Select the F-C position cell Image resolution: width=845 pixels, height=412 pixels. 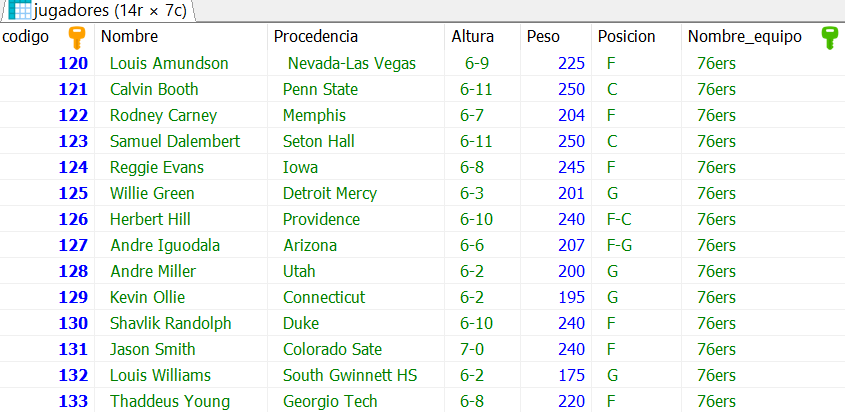[636, 220]
